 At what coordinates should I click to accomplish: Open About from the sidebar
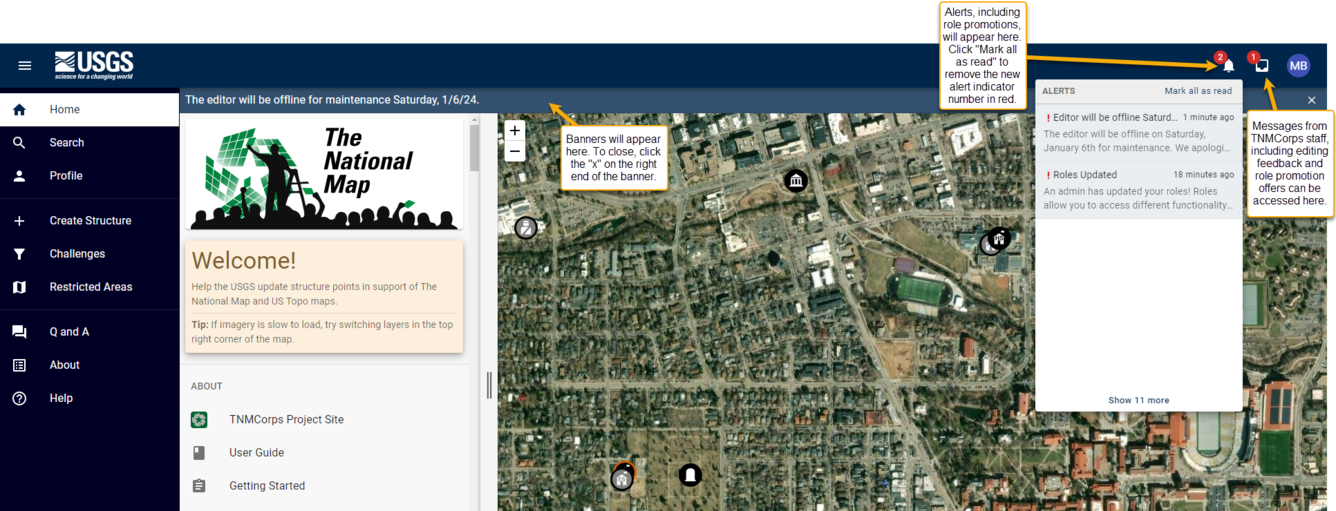pyautogui.click(x=89, y=365)
